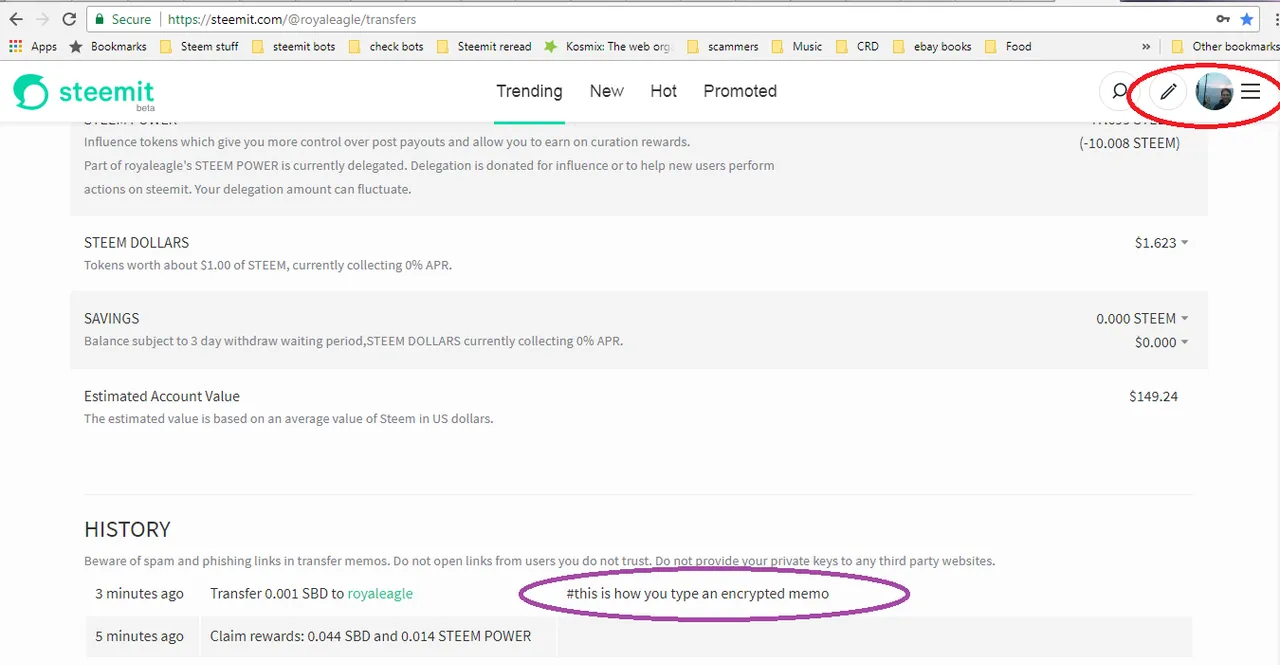Open the scammers bookmark folder
1280x665 pixels.
[x=722, y=46]
